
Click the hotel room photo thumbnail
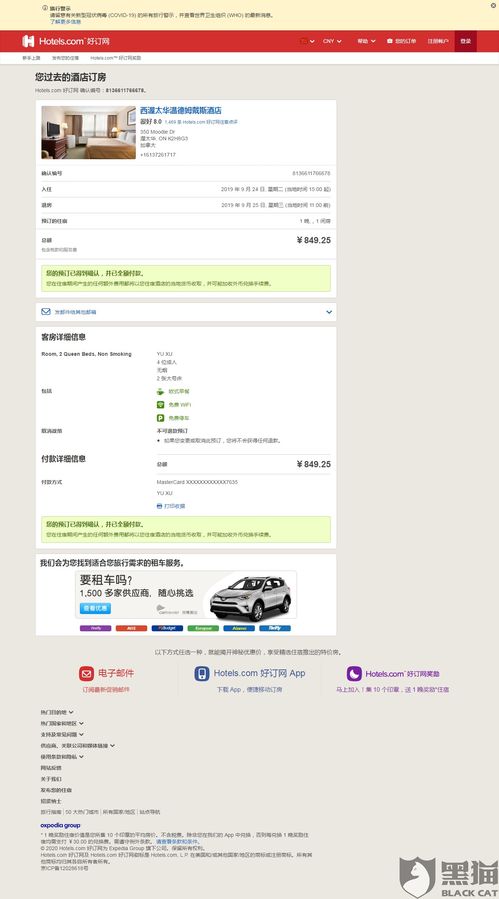pos(88,132)
